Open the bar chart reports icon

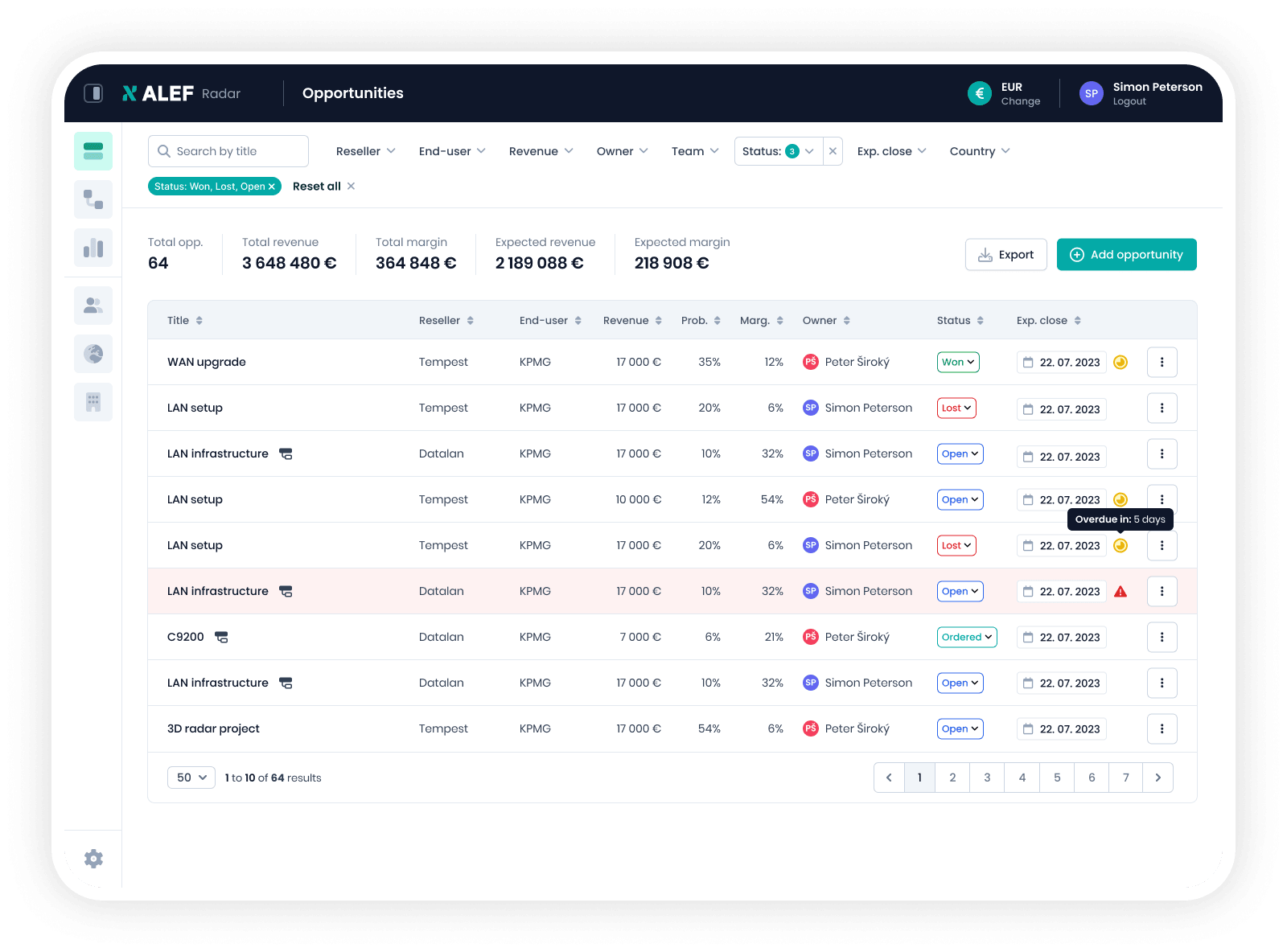[x=93, y=248]
